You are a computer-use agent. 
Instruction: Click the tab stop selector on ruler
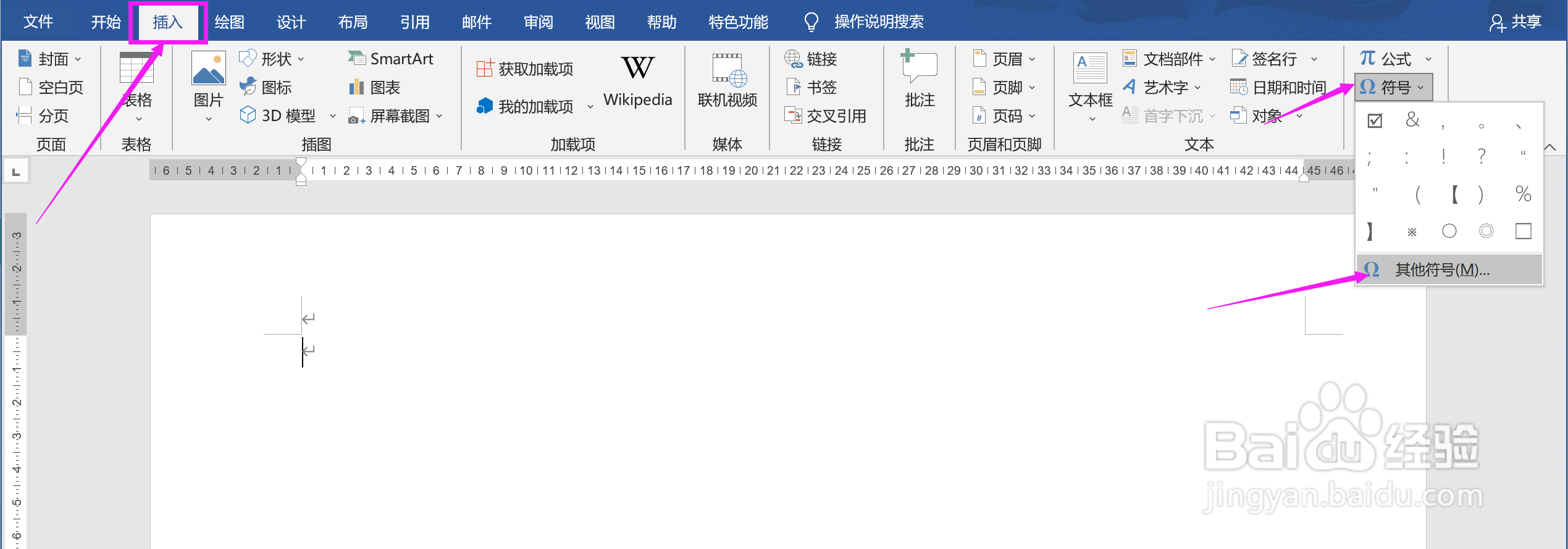pyautogui.click(x=17, y=171)
